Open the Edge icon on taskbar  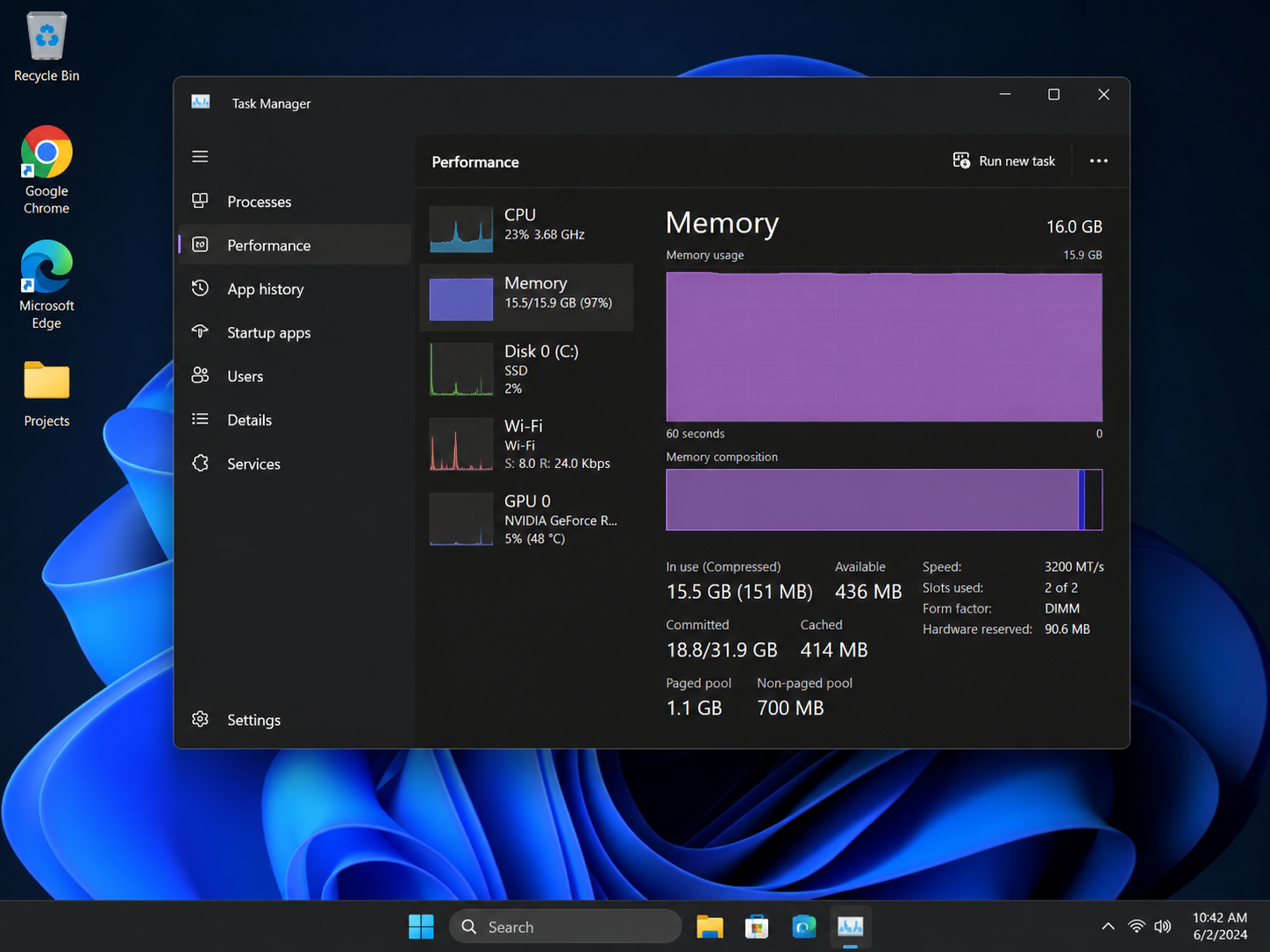point(804,927)
